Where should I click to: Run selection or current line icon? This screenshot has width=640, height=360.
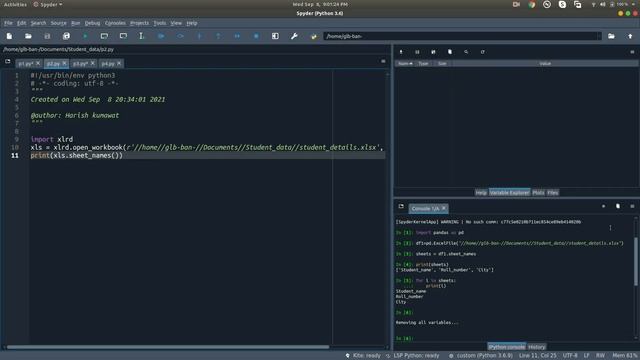141,36
